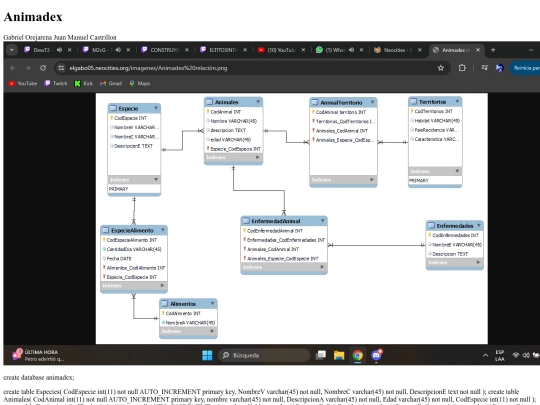Open the browser extensions puzzle icon
The width and height of the screenshot is (540, 405).
tap(462, 68)
